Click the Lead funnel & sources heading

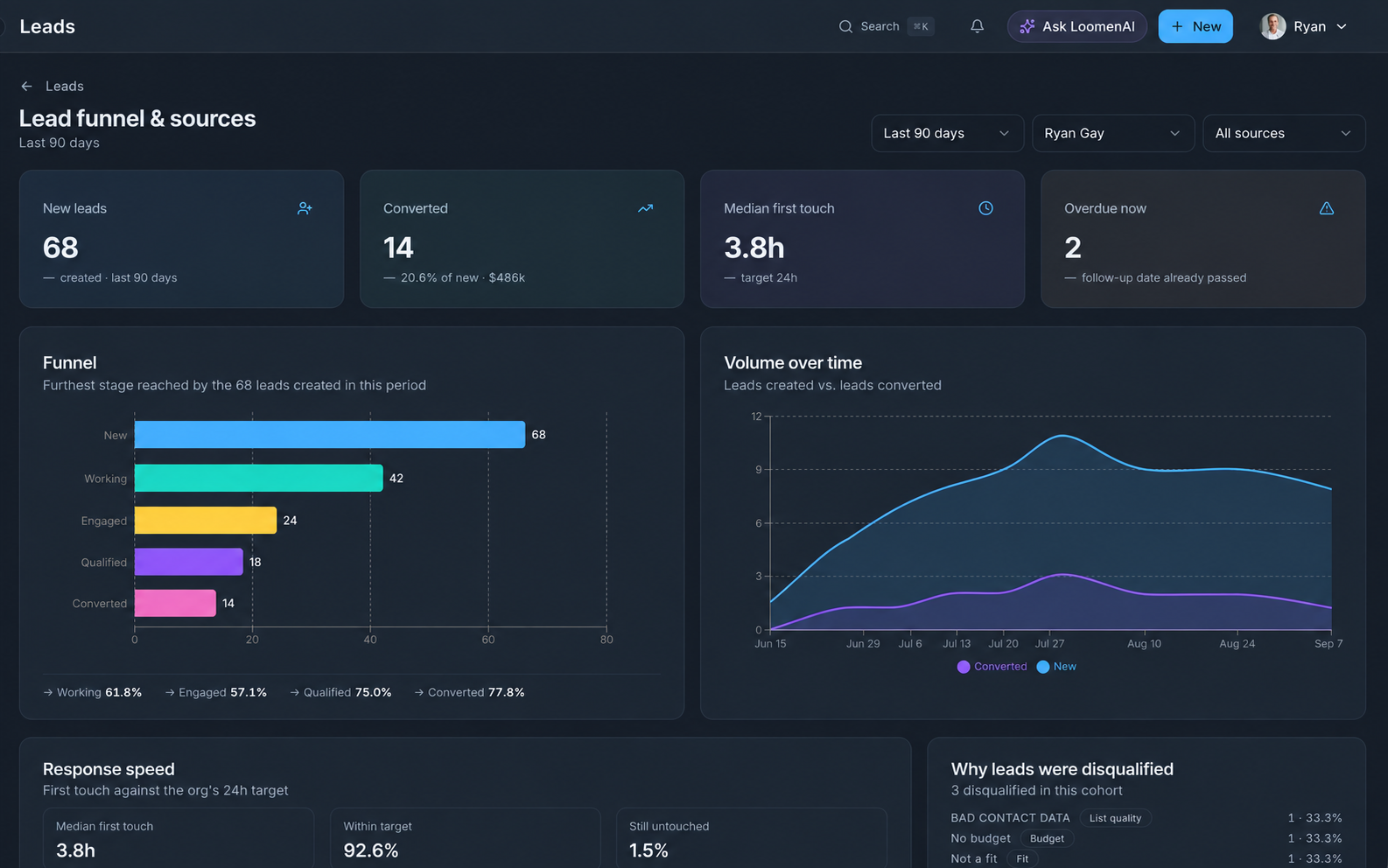click(x=137, y=118)
